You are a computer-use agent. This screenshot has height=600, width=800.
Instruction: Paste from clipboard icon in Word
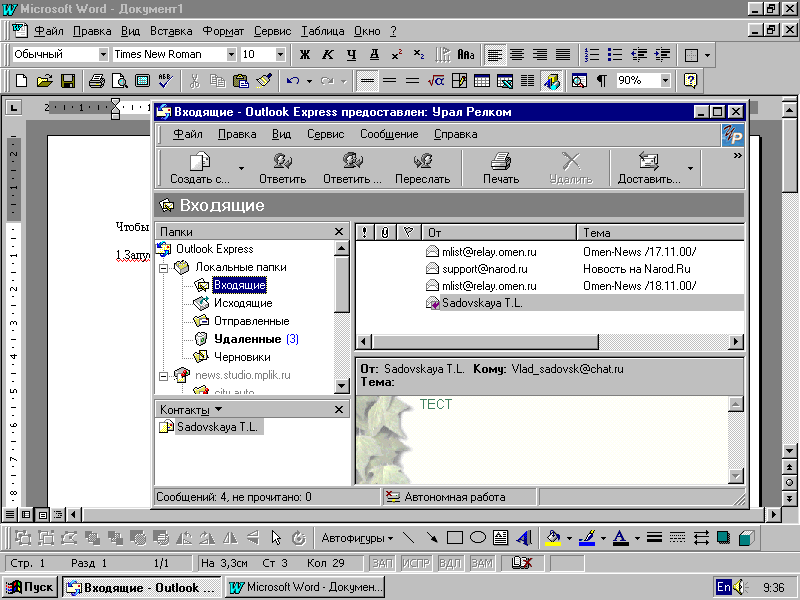click(x=241, y=81)
